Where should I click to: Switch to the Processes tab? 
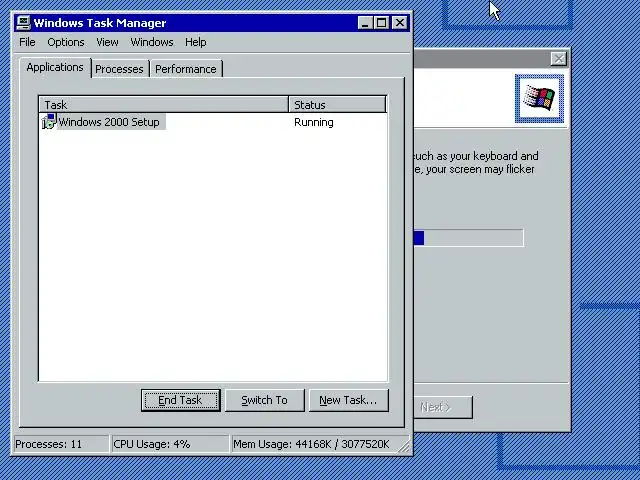pyautogui.click(x=119, y=69)
